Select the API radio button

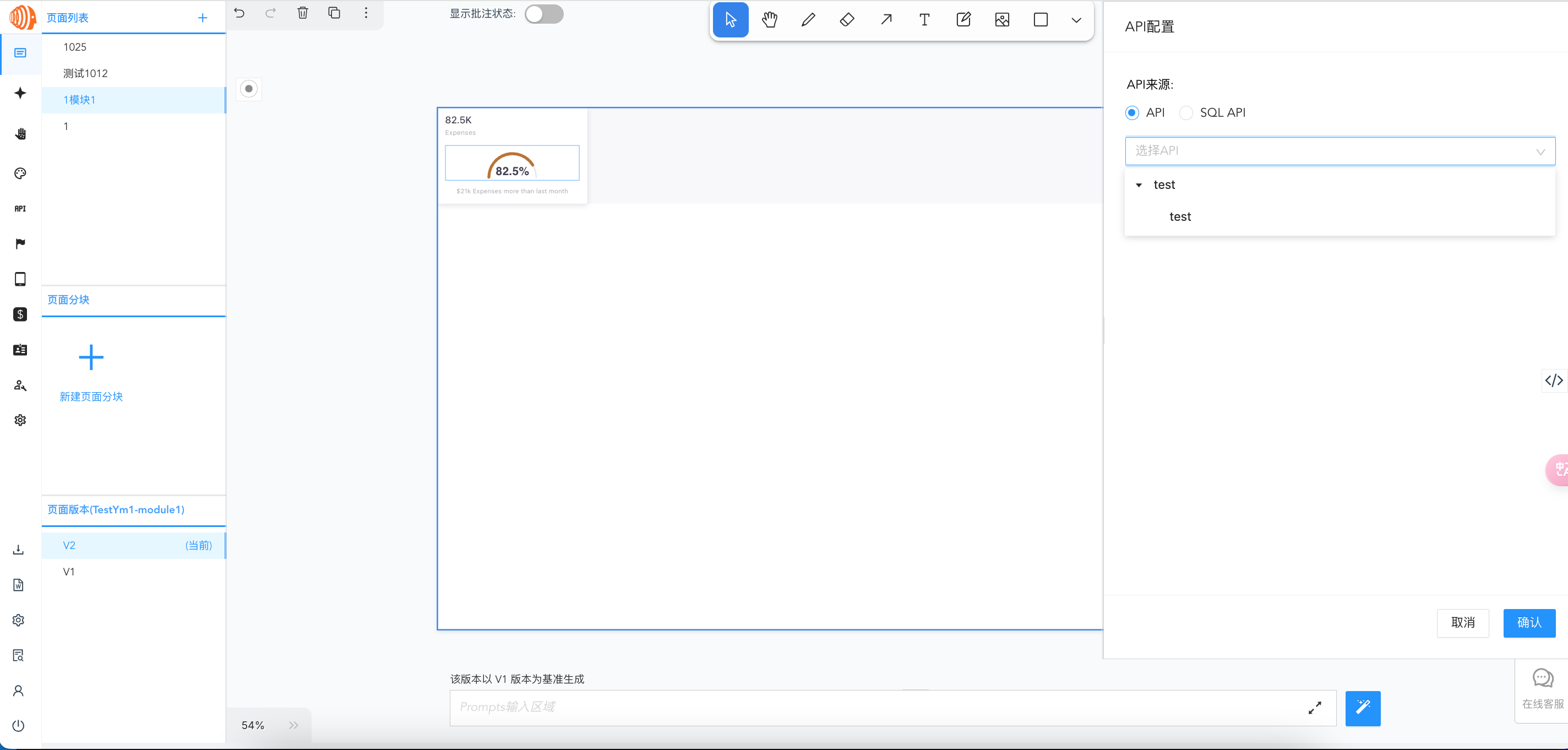[x=1132, y=113]
